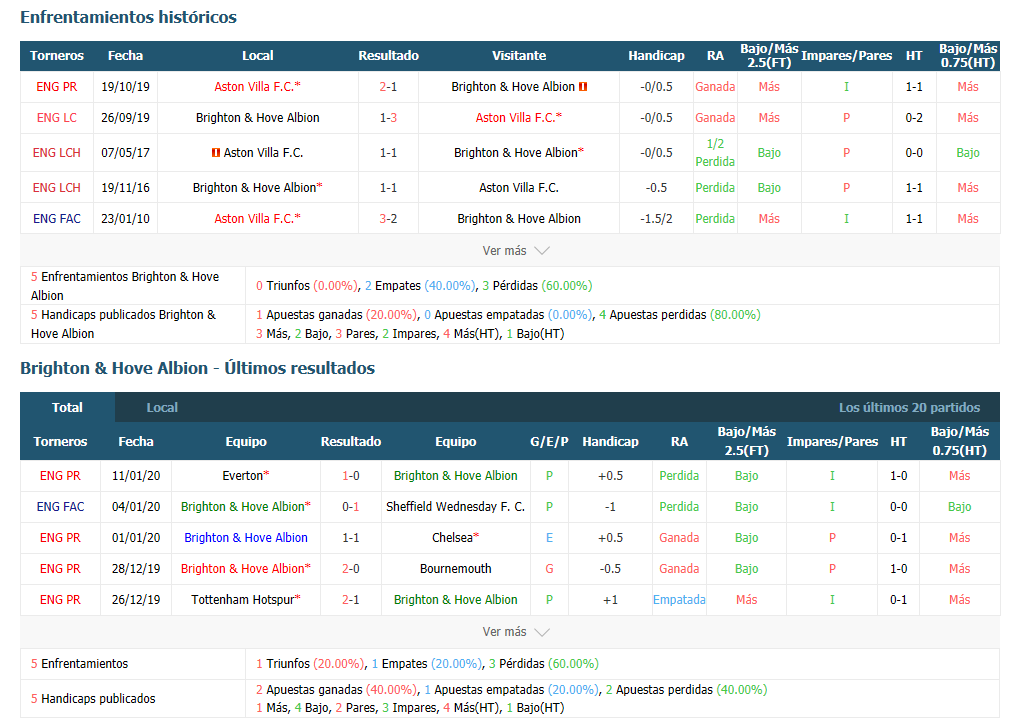The image size is (1016, 724).
Task: Expand 'Ver más' under Enfrentamientos históricos
Action: click(x=516, y=251)
